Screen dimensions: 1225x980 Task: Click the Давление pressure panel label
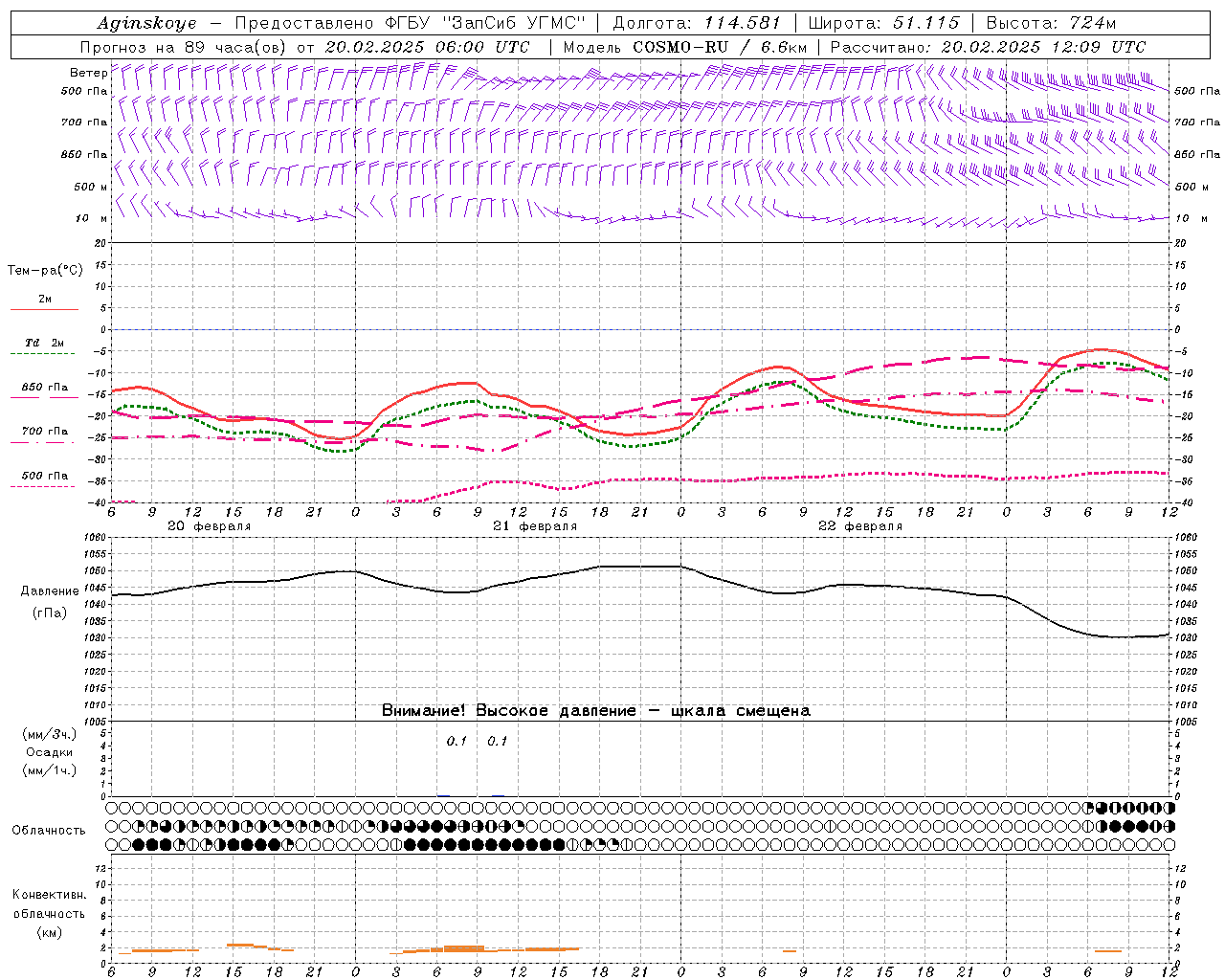point(50,591)
